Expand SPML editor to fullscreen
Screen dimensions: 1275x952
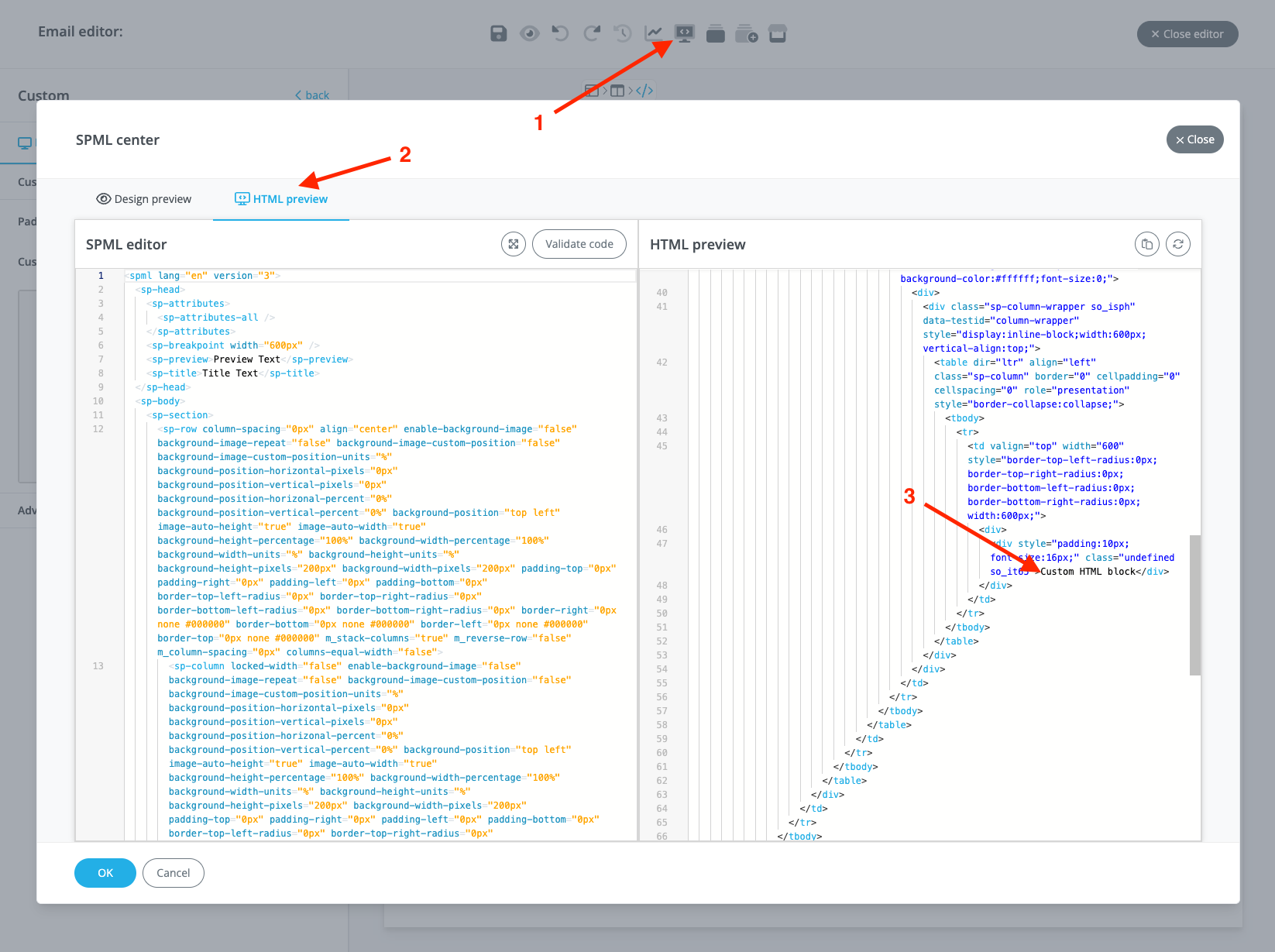513,244
